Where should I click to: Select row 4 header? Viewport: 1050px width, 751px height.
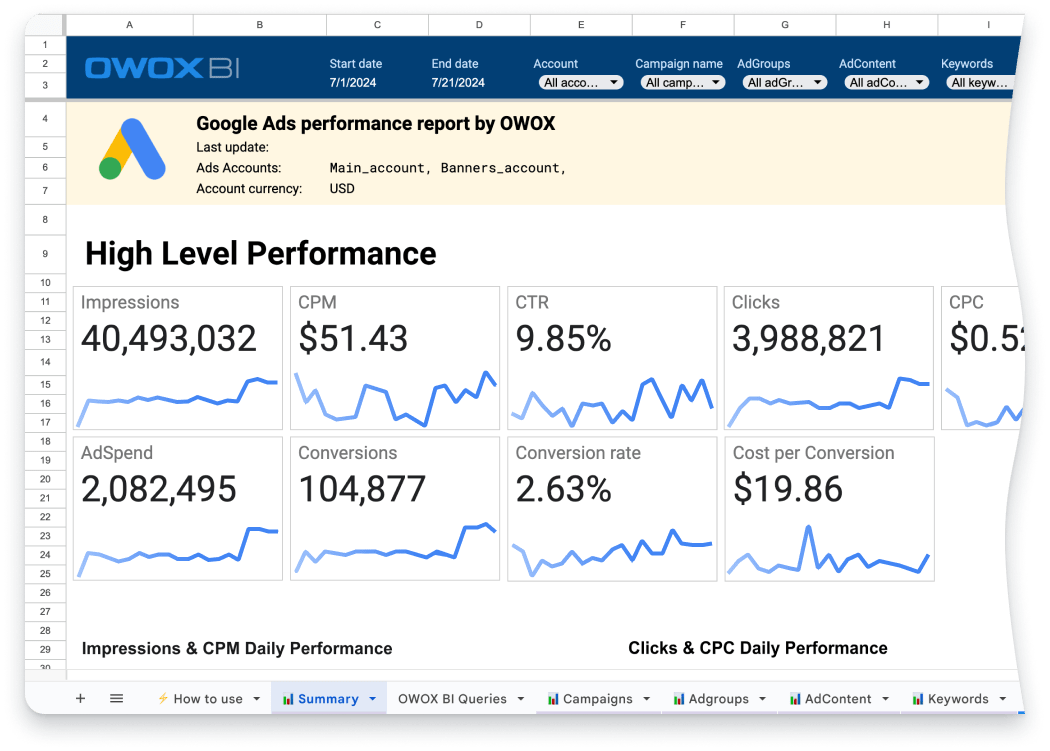point(45,119)
